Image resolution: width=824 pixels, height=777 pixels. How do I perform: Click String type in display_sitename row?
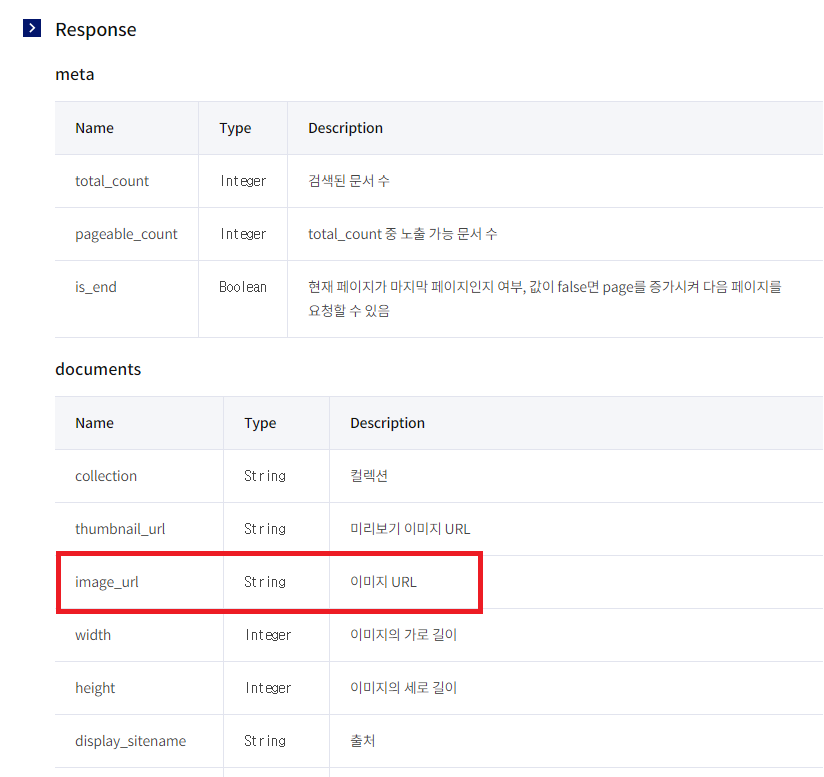(x=265, y=742)
